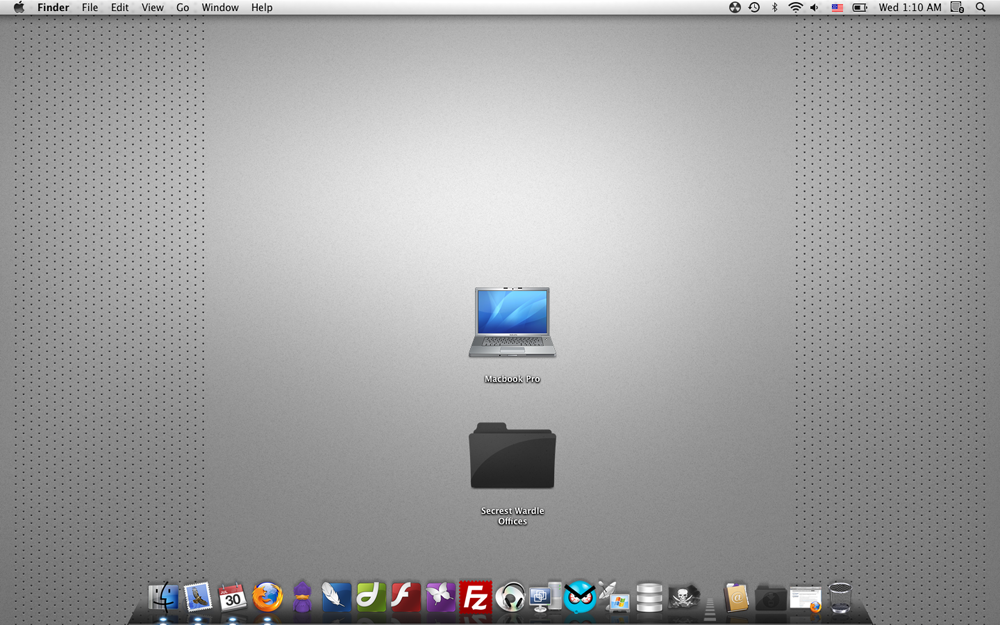Open Finder from the Dock
The width and height of the screenshot is (1000, 625).
pos(164,598)
